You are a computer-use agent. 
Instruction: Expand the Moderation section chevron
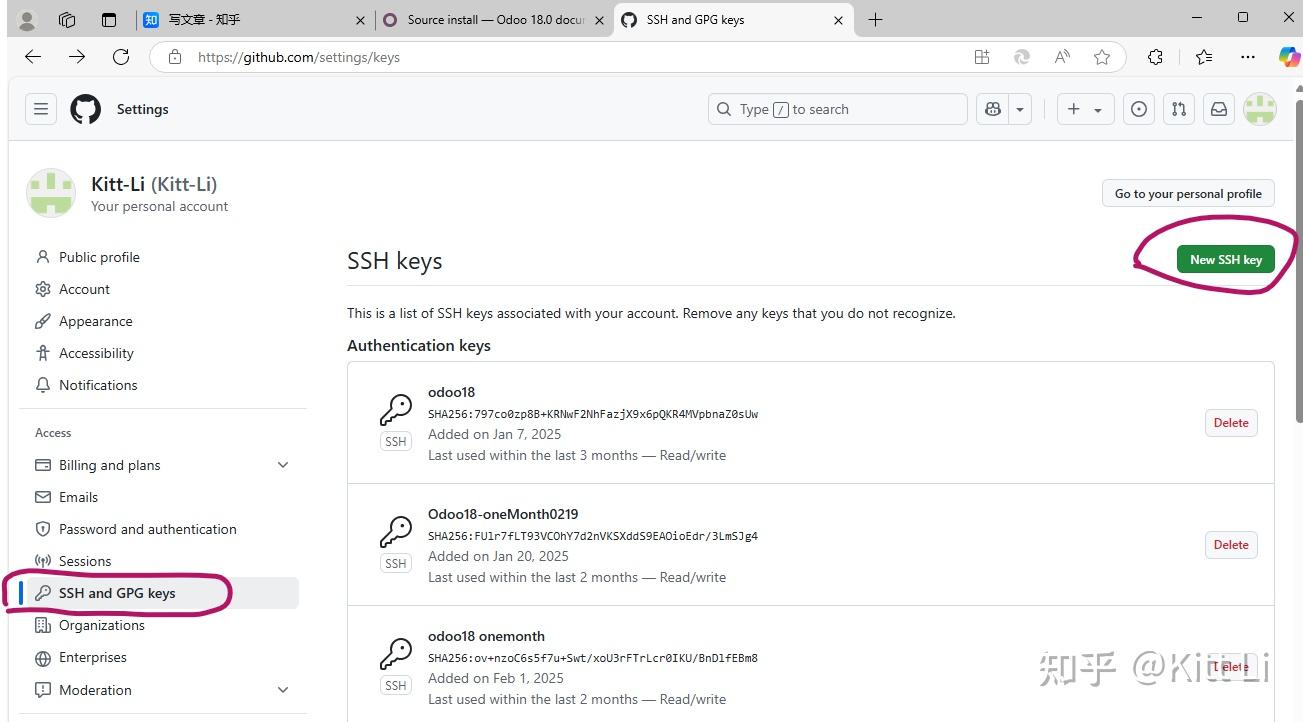tap(283, 690)
